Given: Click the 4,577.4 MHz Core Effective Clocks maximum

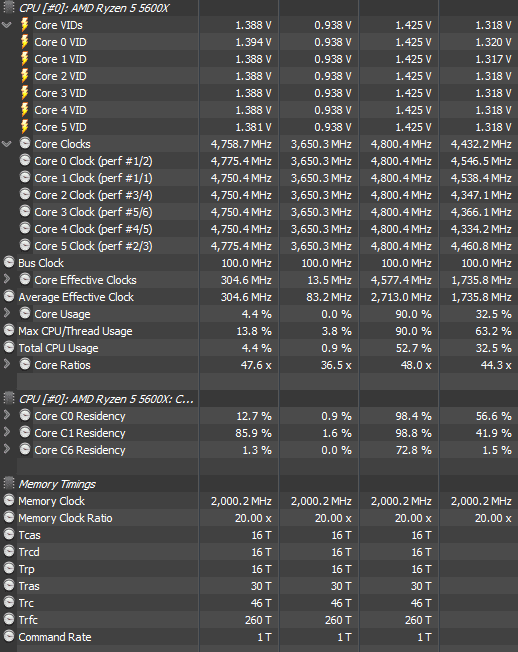Looking at the screenshot, I should (401, 280).
